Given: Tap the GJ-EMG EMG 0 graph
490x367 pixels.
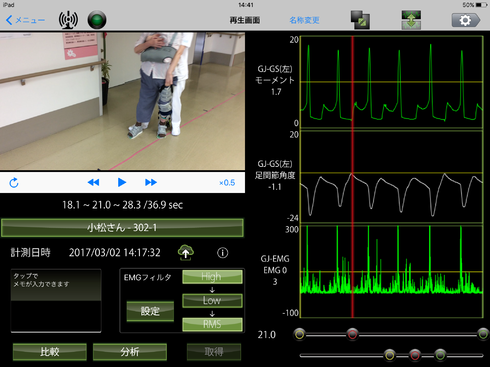Looking at the screenshot, I should click(392, 271).
